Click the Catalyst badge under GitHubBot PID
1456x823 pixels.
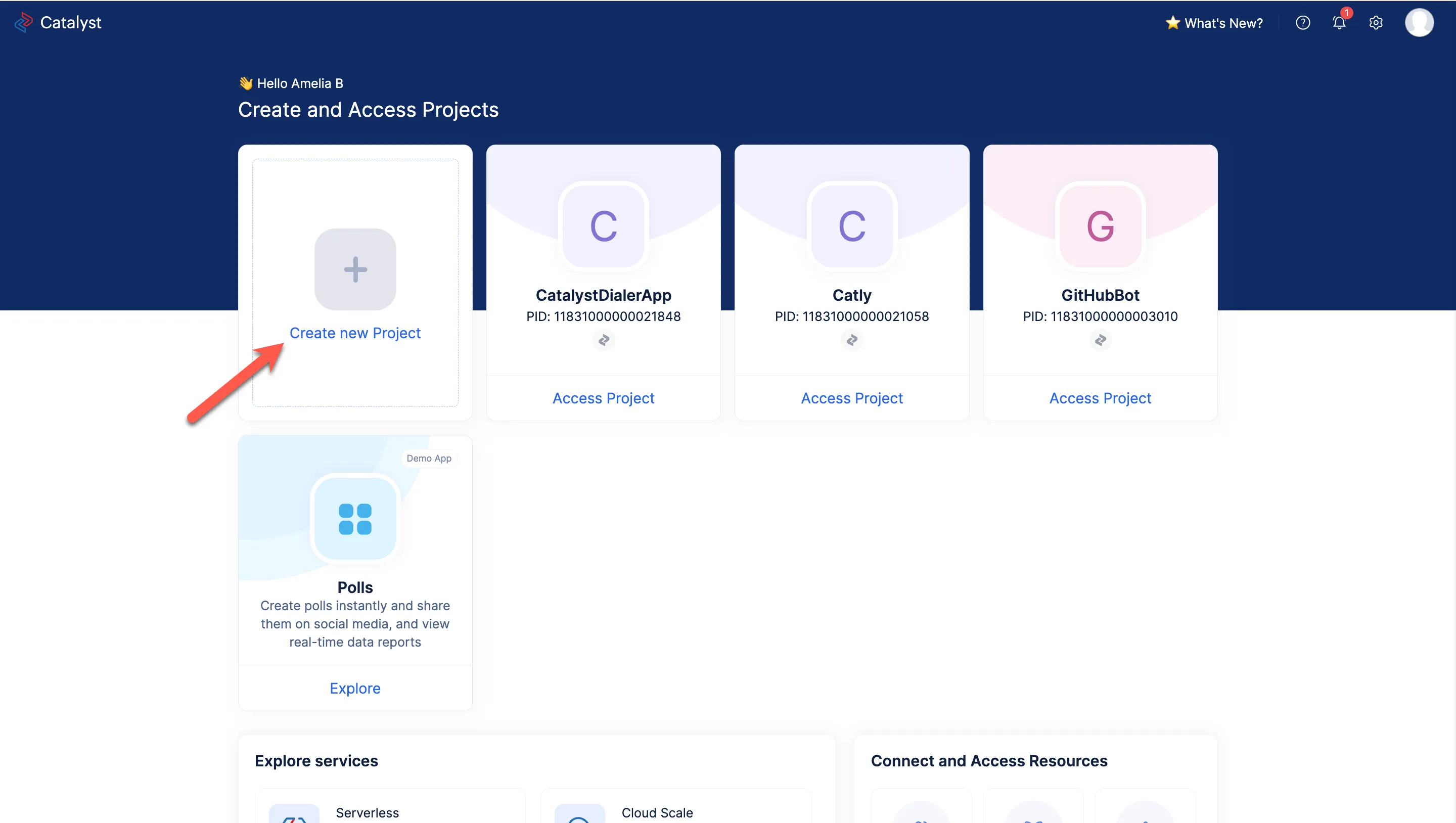click(x=1101, y=340)
